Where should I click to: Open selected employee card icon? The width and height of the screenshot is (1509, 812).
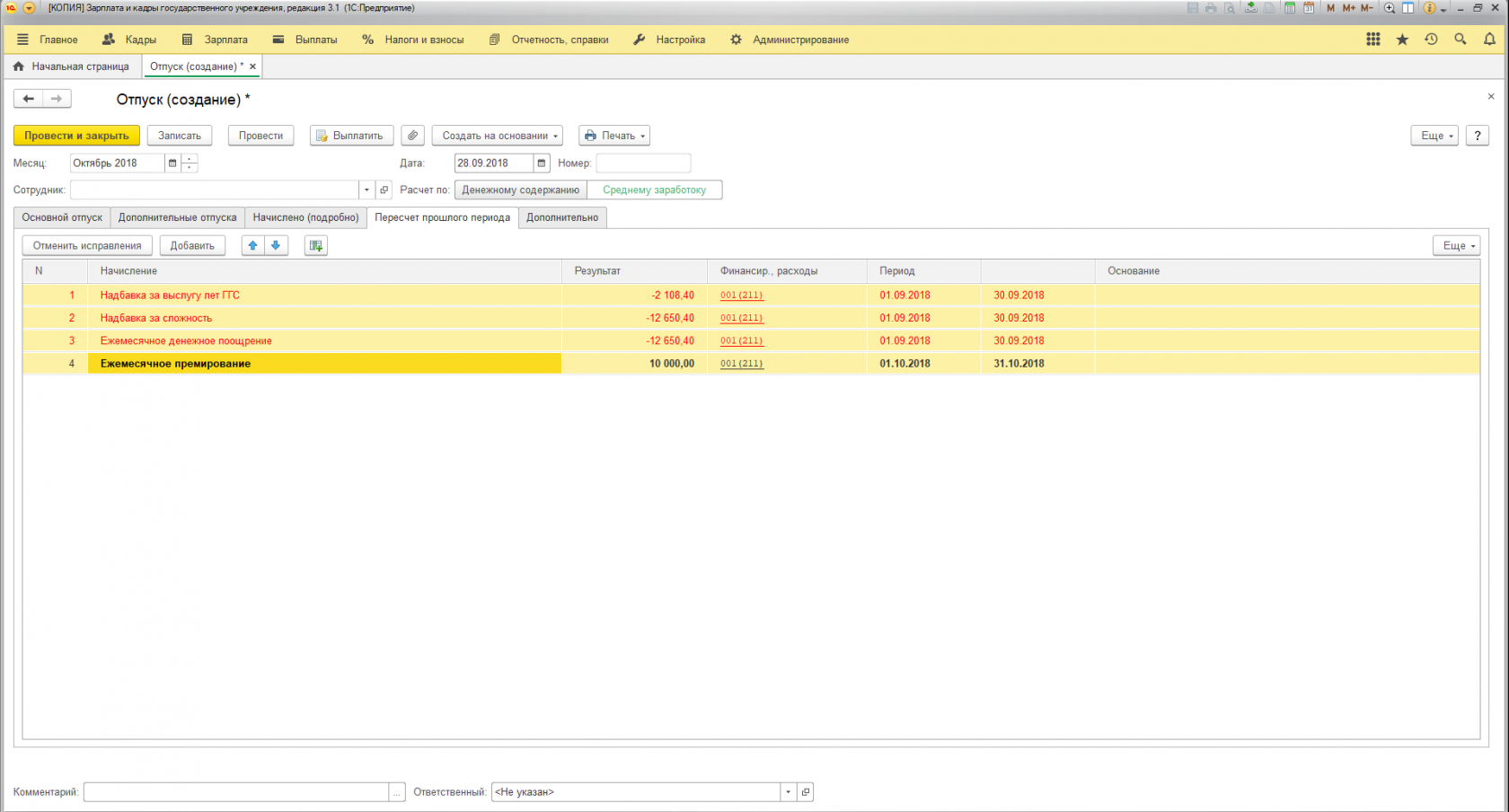pos(384,190)
